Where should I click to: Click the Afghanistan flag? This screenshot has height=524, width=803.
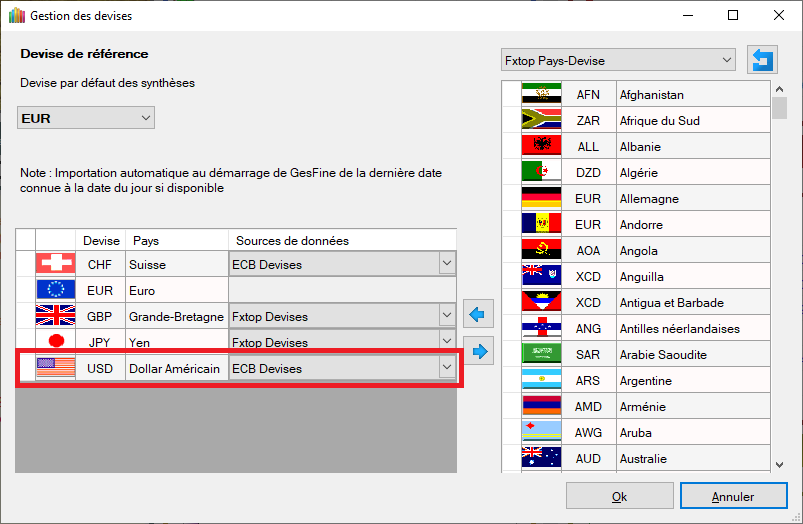(541, 94)
